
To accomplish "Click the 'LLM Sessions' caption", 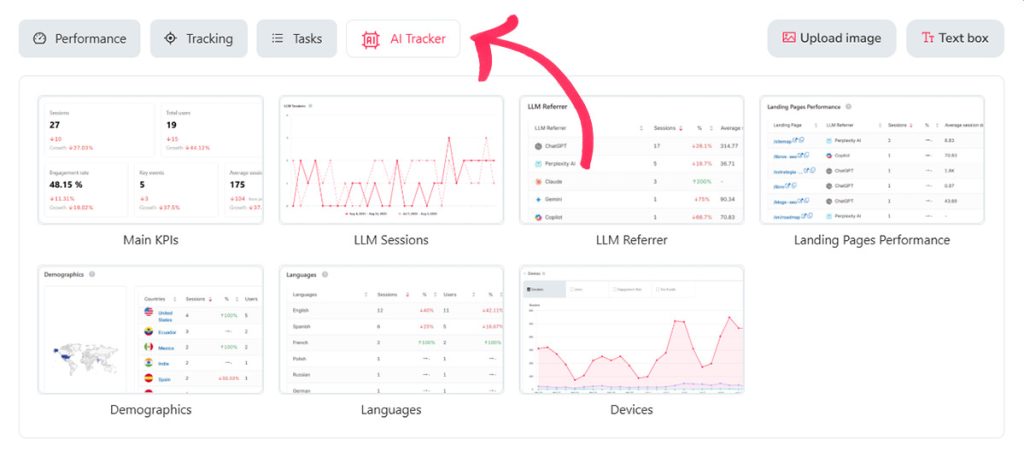I will point(391,240).
